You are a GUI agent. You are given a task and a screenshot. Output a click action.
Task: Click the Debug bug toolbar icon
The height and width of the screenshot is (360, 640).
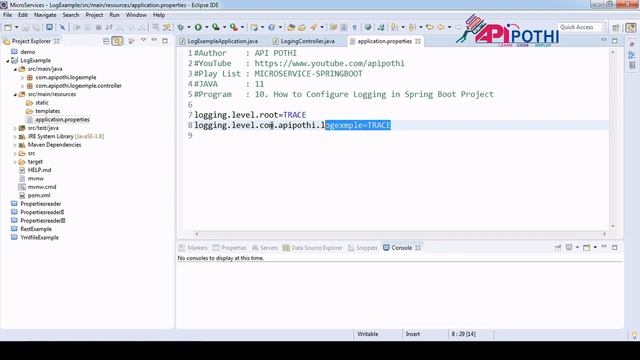(180, 27)
